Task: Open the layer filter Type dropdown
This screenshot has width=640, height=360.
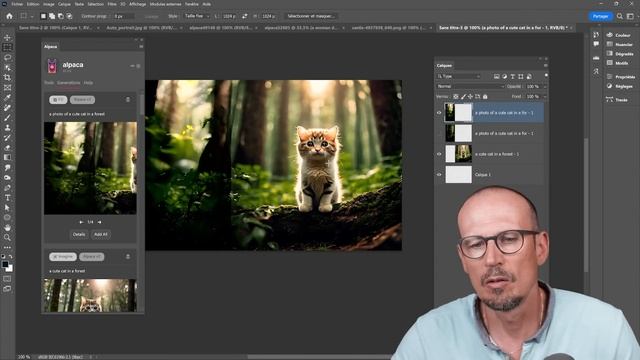Action: pyautogui.click(x=459, y=76)
